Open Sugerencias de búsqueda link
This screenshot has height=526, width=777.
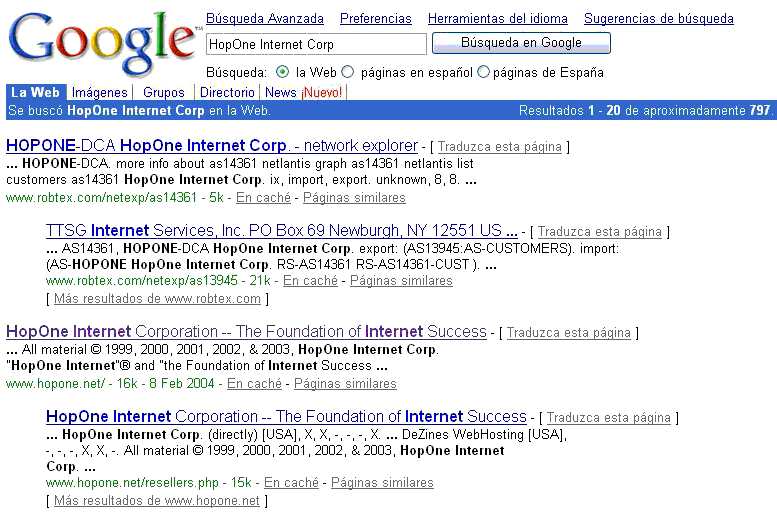tap(659, 19)
